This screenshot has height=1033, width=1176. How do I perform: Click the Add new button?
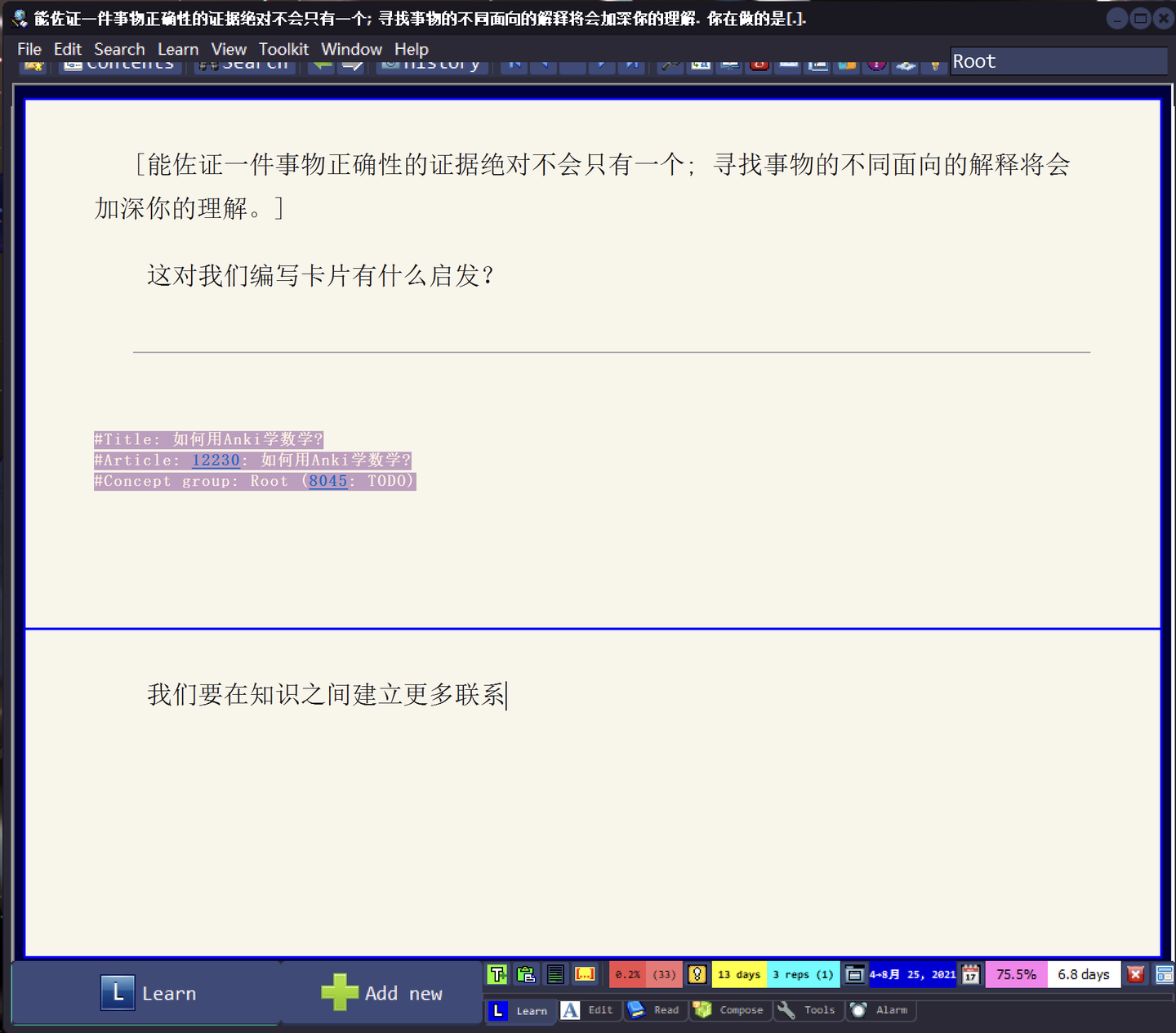(x=381, y=993)
